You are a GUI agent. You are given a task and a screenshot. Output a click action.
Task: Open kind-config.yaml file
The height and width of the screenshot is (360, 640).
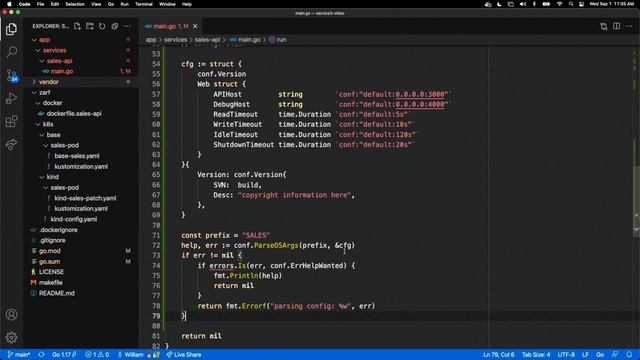point(80,219)
